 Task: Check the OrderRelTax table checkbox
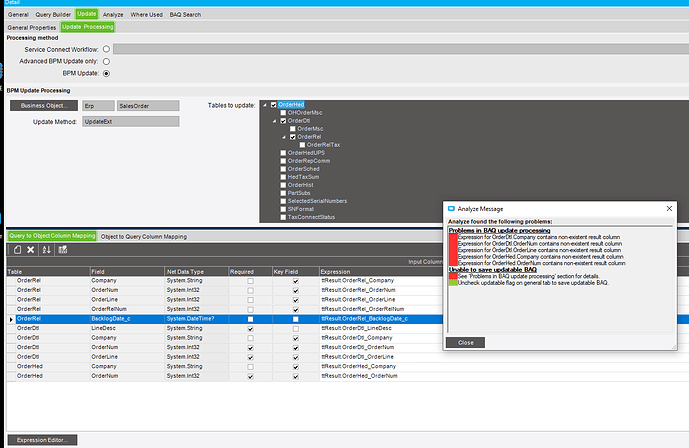coord(302,145)
